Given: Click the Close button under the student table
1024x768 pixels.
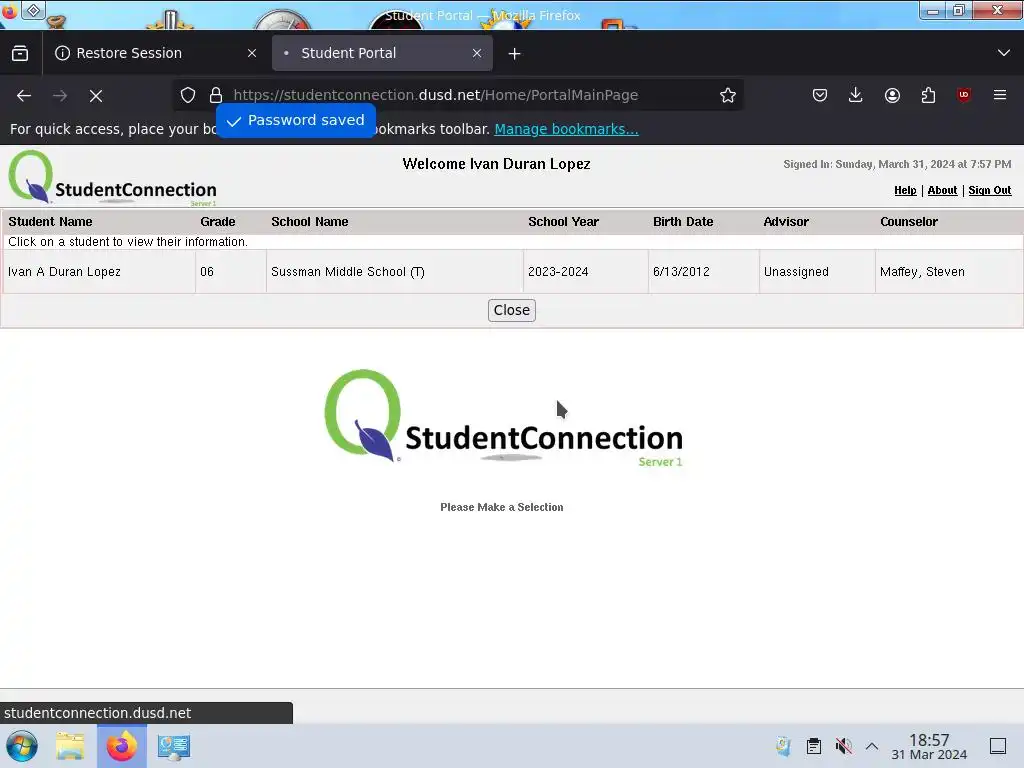Looking at the screenshot, I should click(x=511, y=310).
